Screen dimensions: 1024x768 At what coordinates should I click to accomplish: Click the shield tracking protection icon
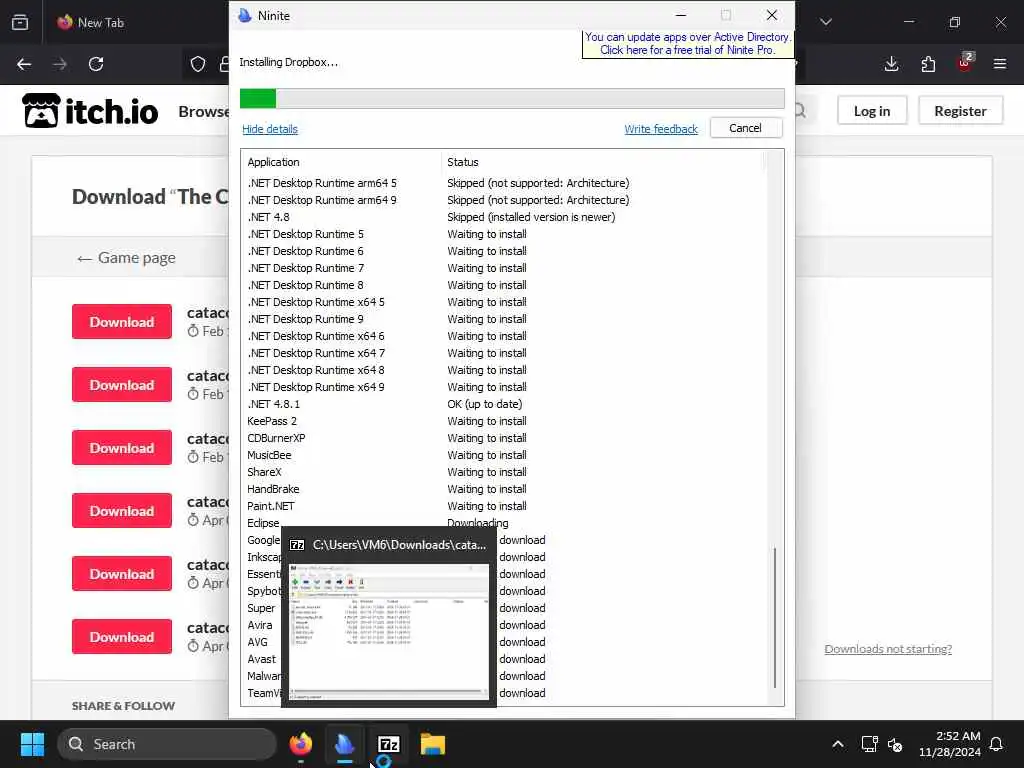click(x=198, y=64)
